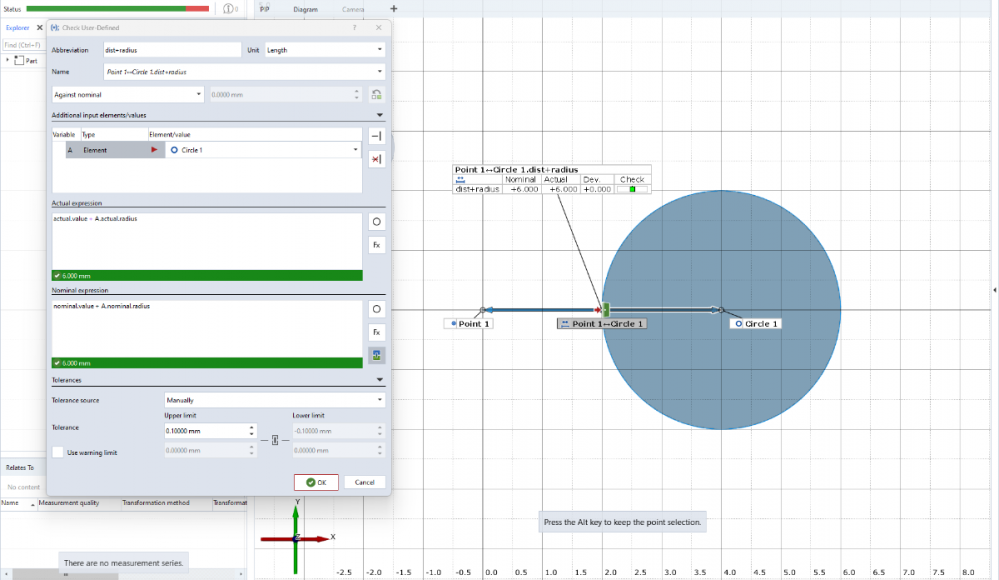
Task: Open the Unit Length dropdown
Action: (325, 50)
